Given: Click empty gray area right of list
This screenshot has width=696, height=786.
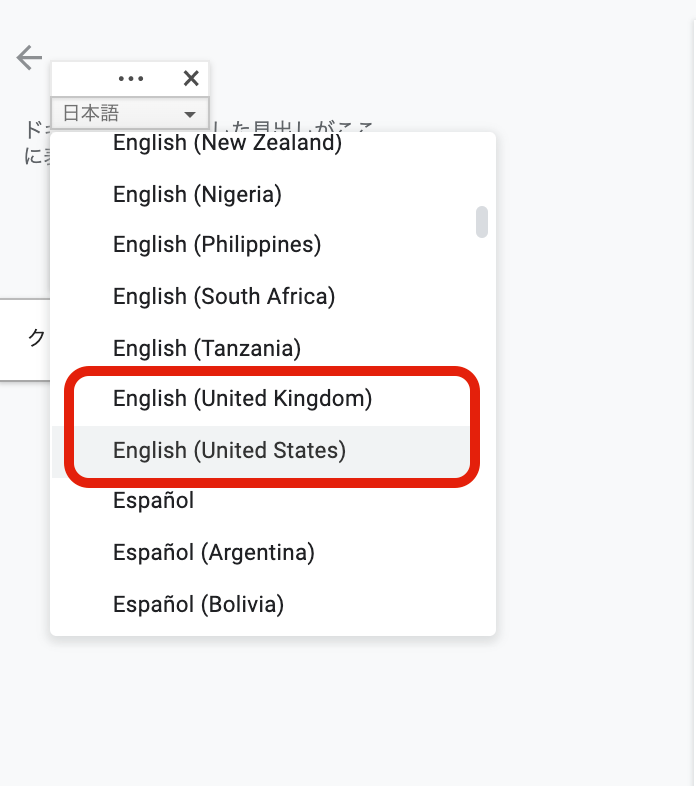Looking at the screenshot, I should (x=590, y=400).
